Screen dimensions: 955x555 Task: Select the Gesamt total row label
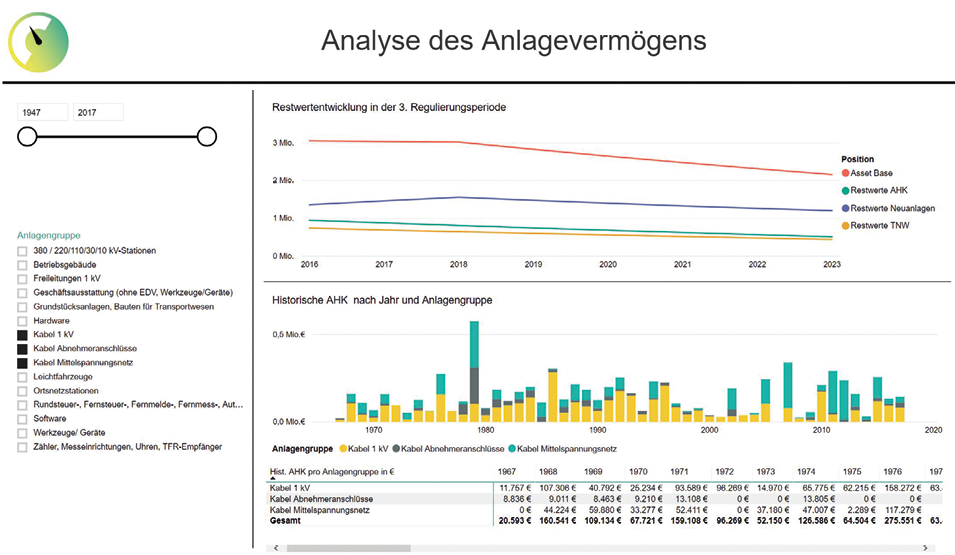287,520
